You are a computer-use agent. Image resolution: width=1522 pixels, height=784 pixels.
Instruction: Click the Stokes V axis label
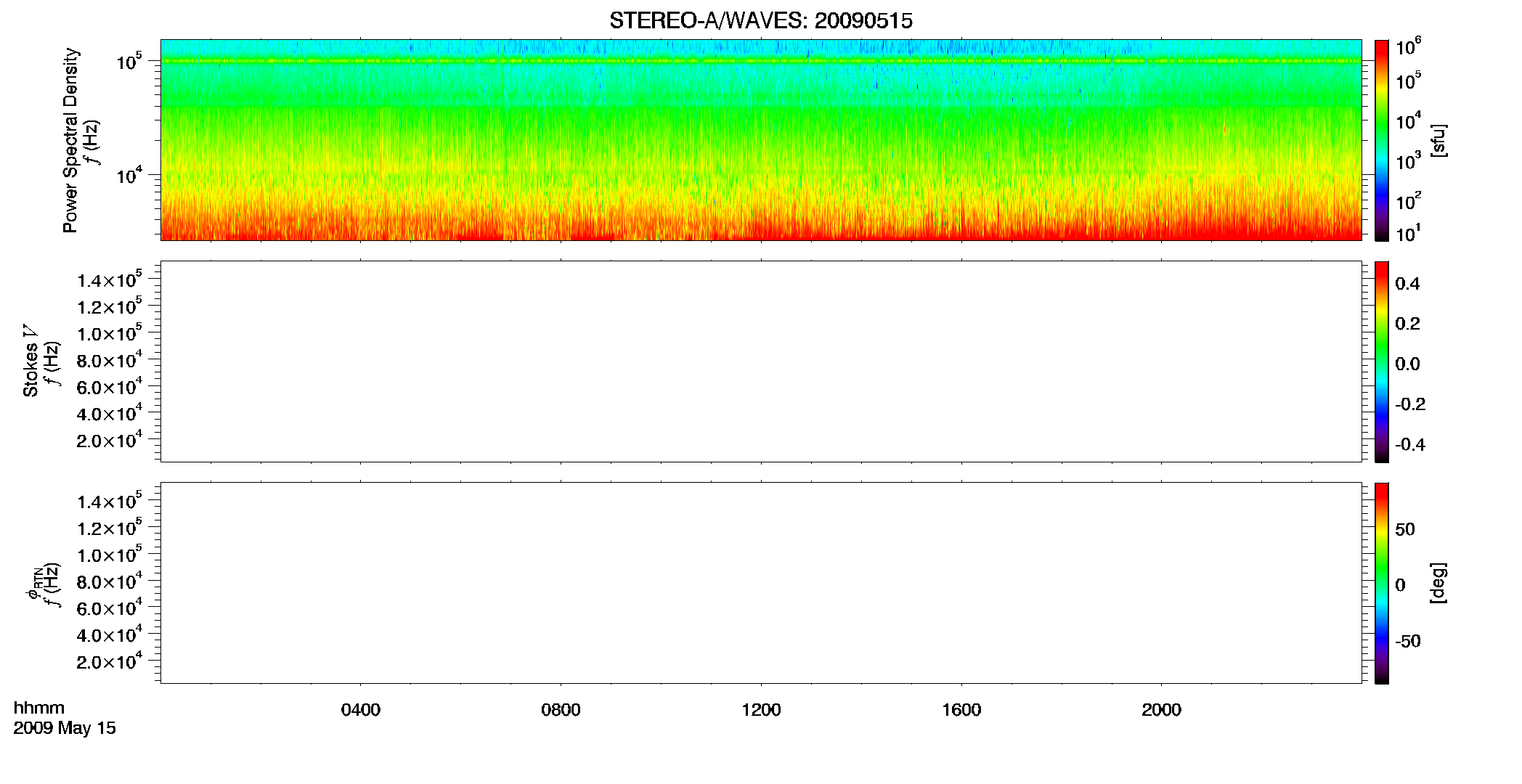(30, 361)
